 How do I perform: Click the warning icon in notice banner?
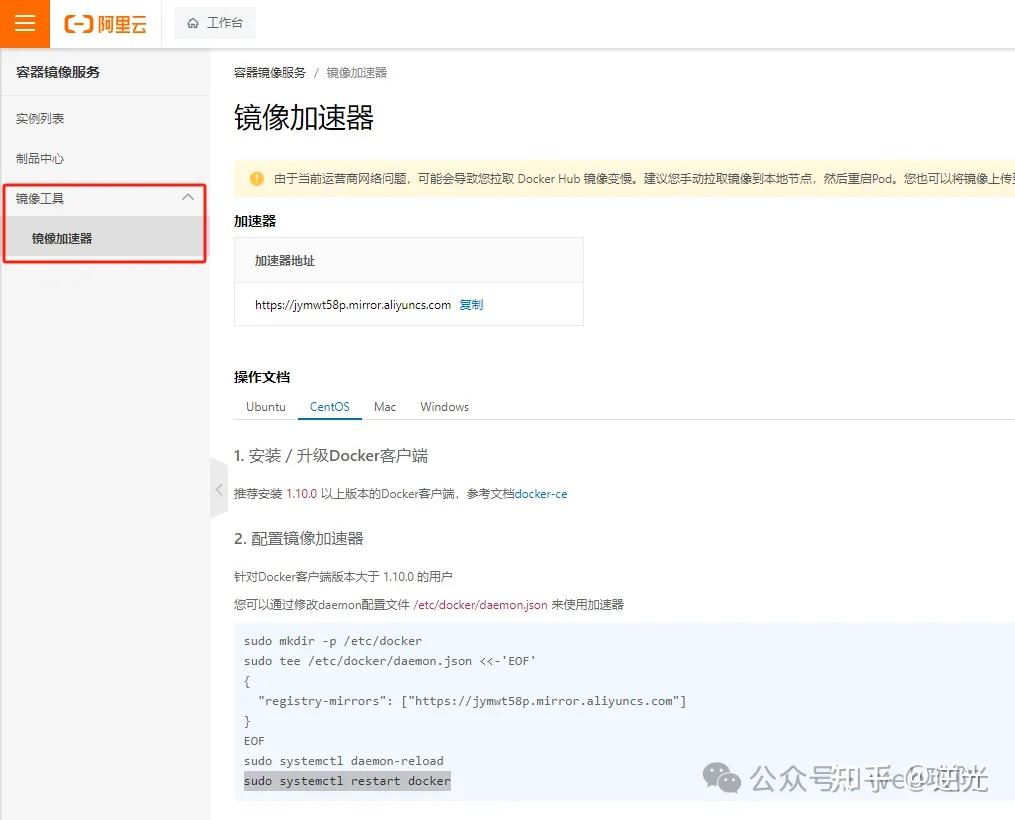[x=256, y=178]
